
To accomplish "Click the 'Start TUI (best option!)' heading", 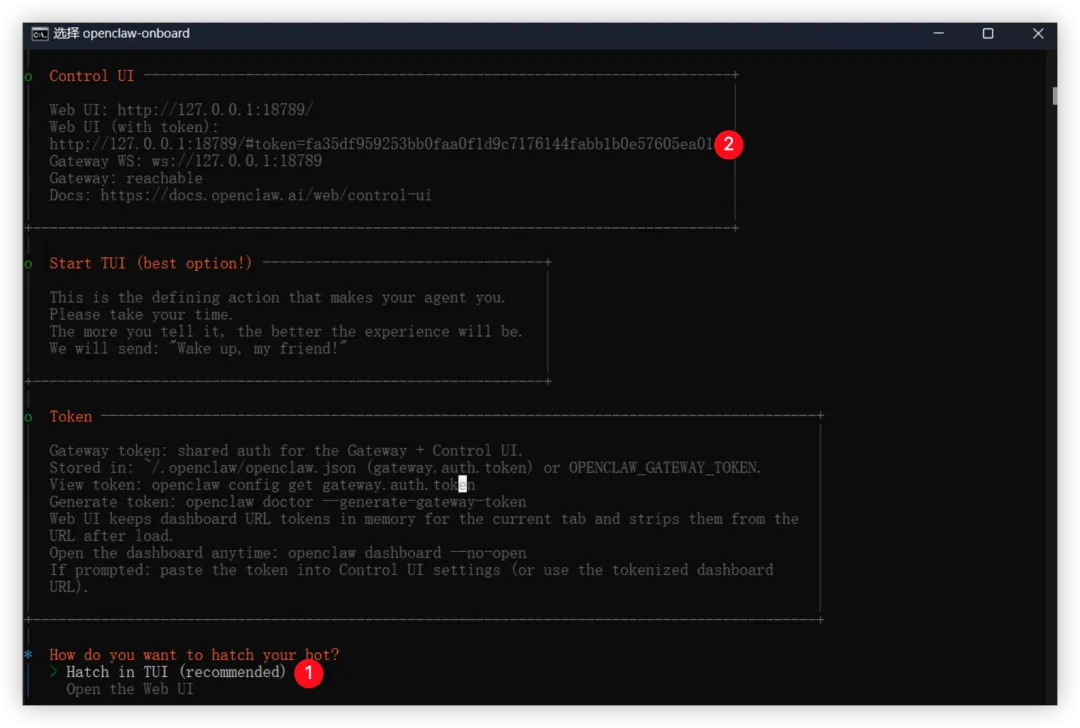I will pos(150,263).
